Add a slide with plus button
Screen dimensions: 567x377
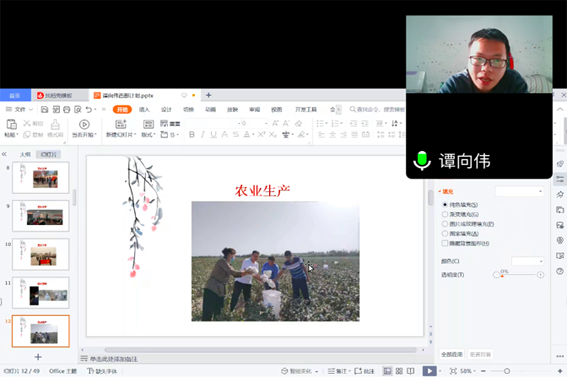pos(38,357)
